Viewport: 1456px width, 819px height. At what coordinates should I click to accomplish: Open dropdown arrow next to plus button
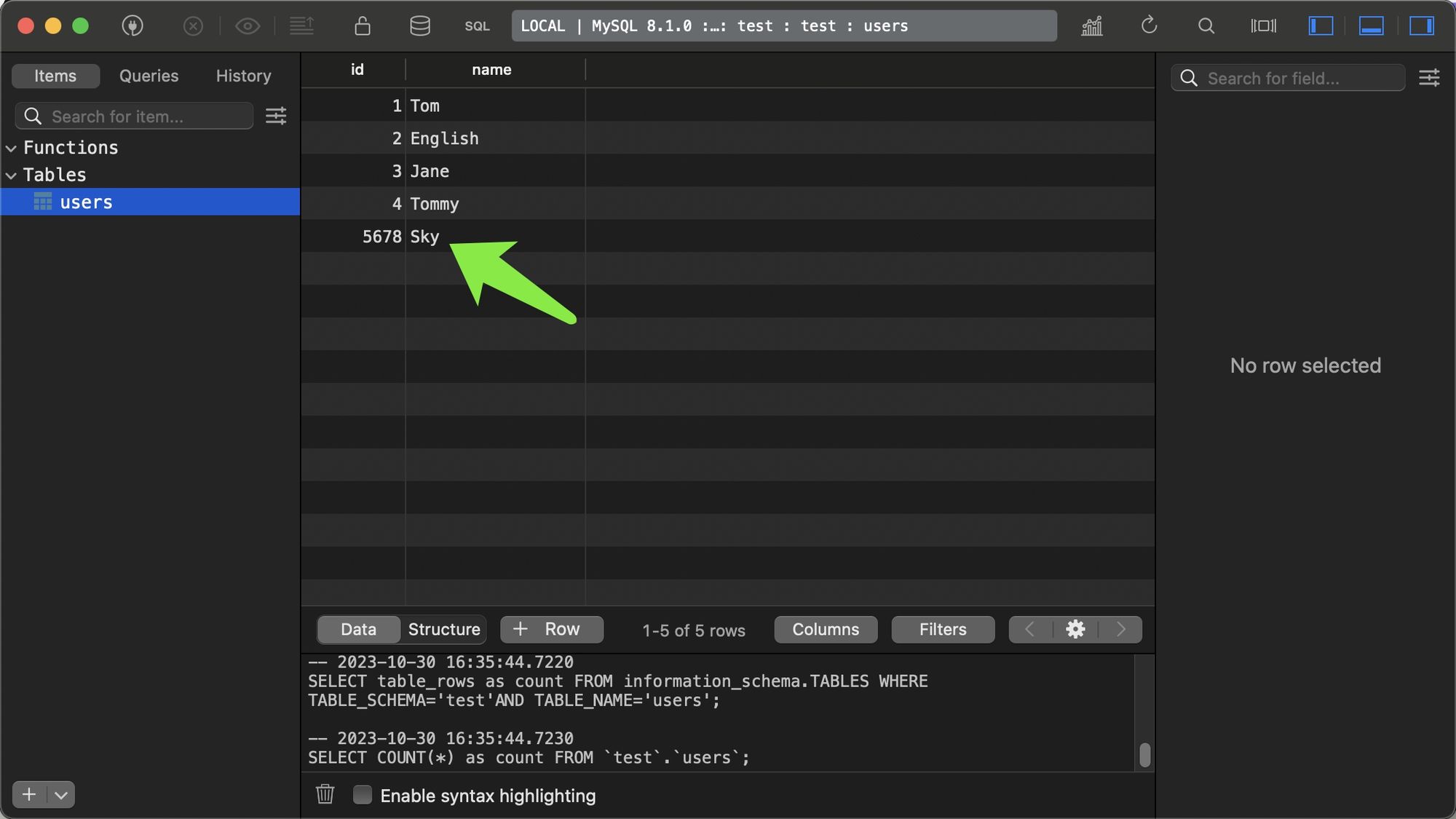click(61, 795)
